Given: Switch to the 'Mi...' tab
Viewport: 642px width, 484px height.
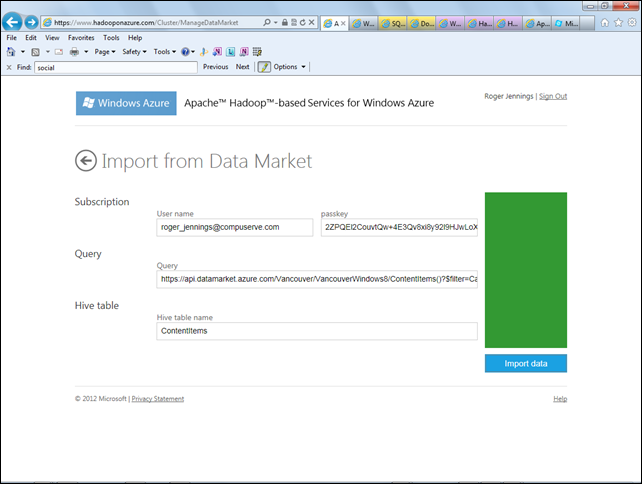Looking at the screenshot, I should coord(566,24).
